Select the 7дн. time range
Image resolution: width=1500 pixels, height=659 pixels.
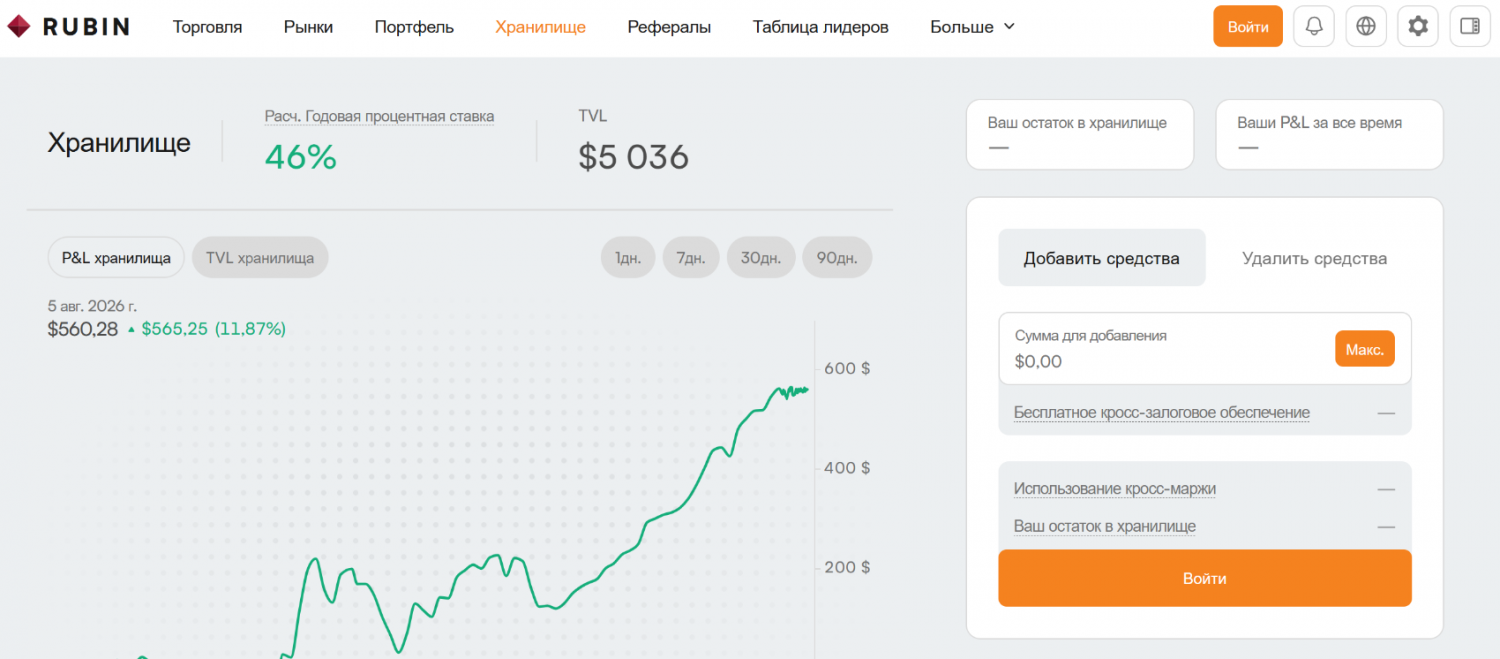(691, 257)
